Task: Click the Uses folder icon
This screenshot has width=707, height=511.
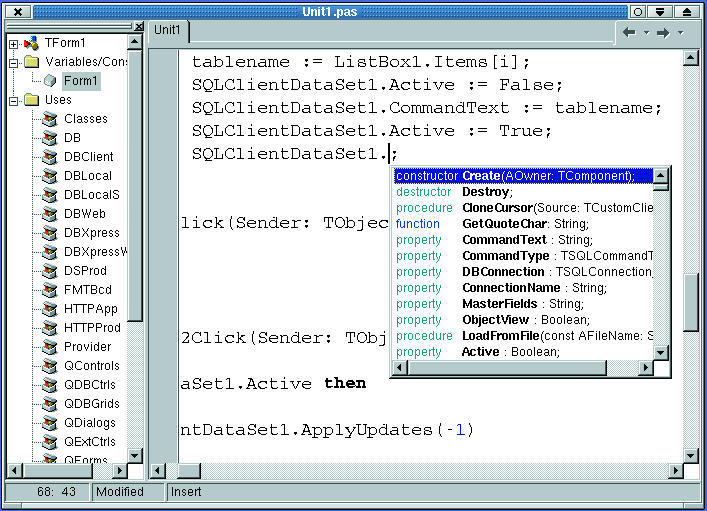Action: 32,100
